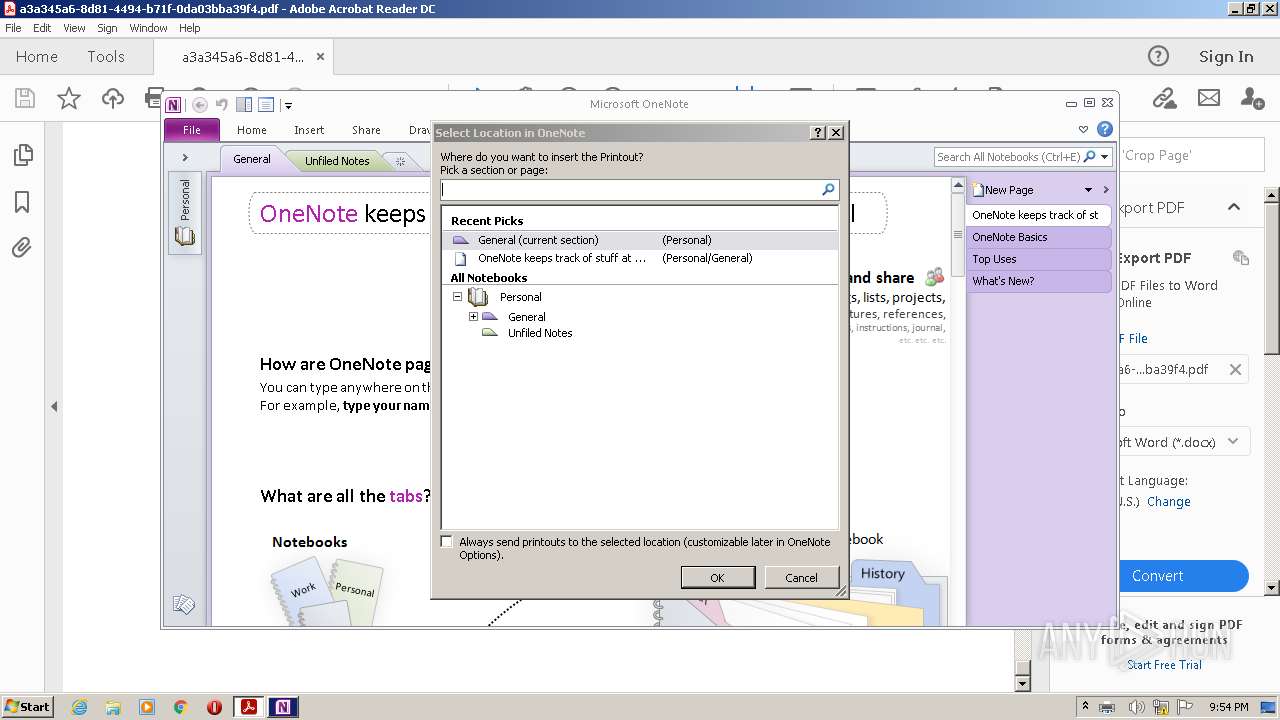Open the What's New? page tab

[x=1039, y=281]
